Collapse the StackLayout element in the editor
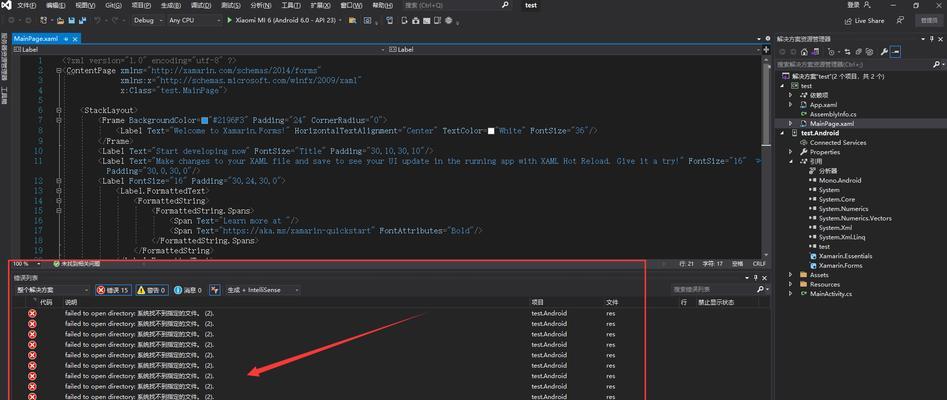This screenshot has height=400, width=947. click(59, 111)
